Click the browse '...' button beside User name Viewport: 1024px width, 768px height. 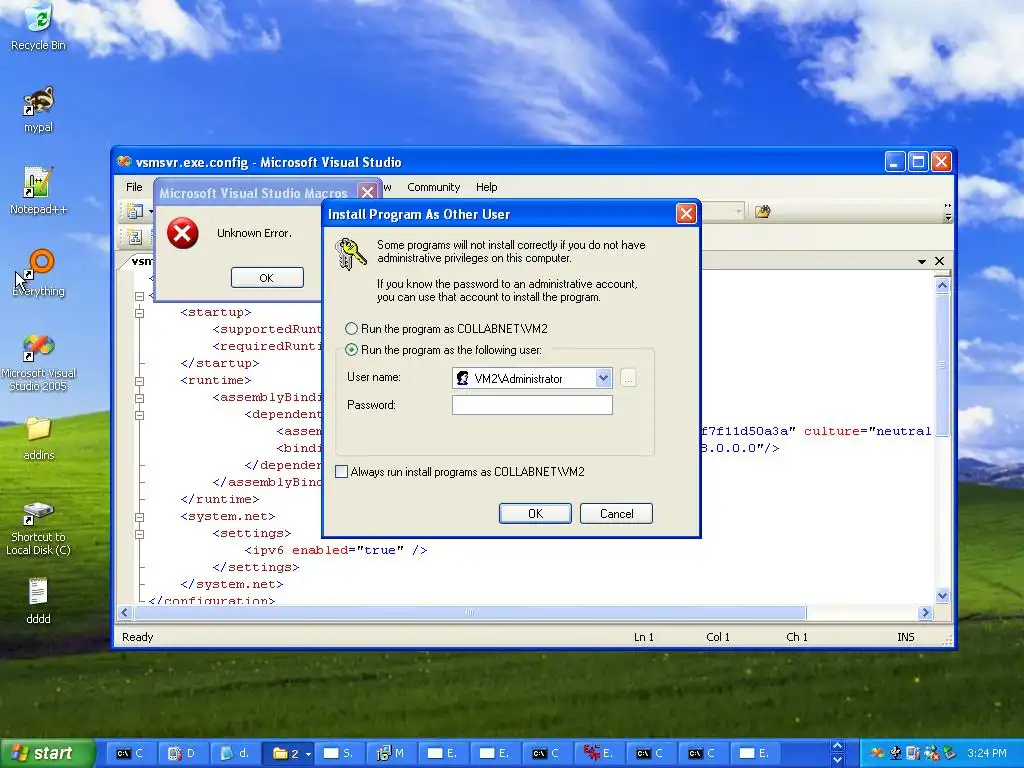click(628, 378)
